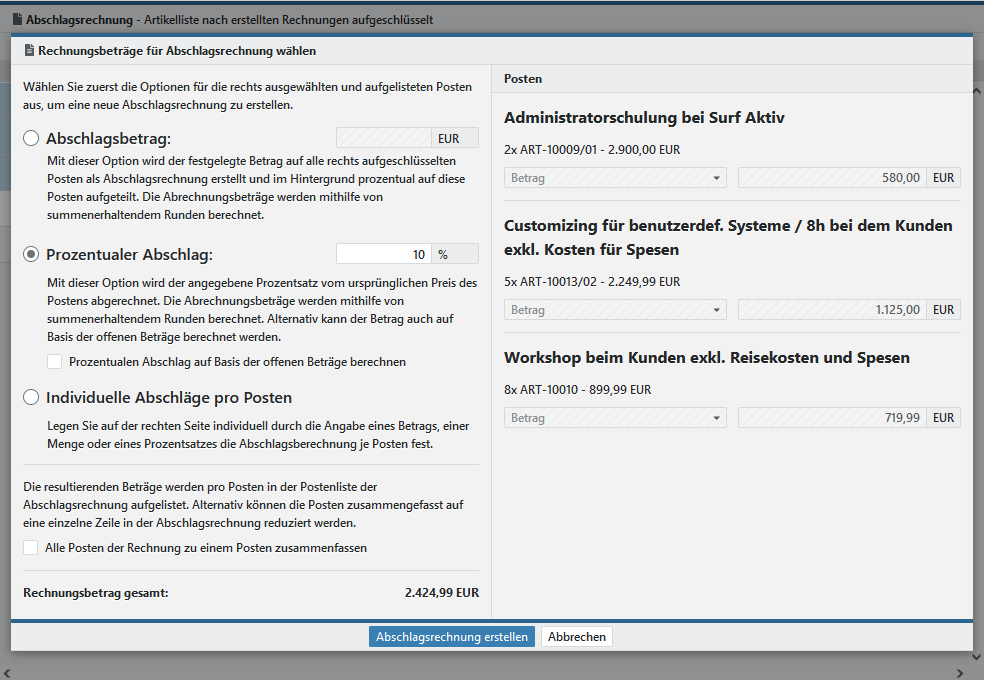This screenshot has width=984, height=680.
Task: Click the left arrow of horizontal scrollbar
Action: 9,672
